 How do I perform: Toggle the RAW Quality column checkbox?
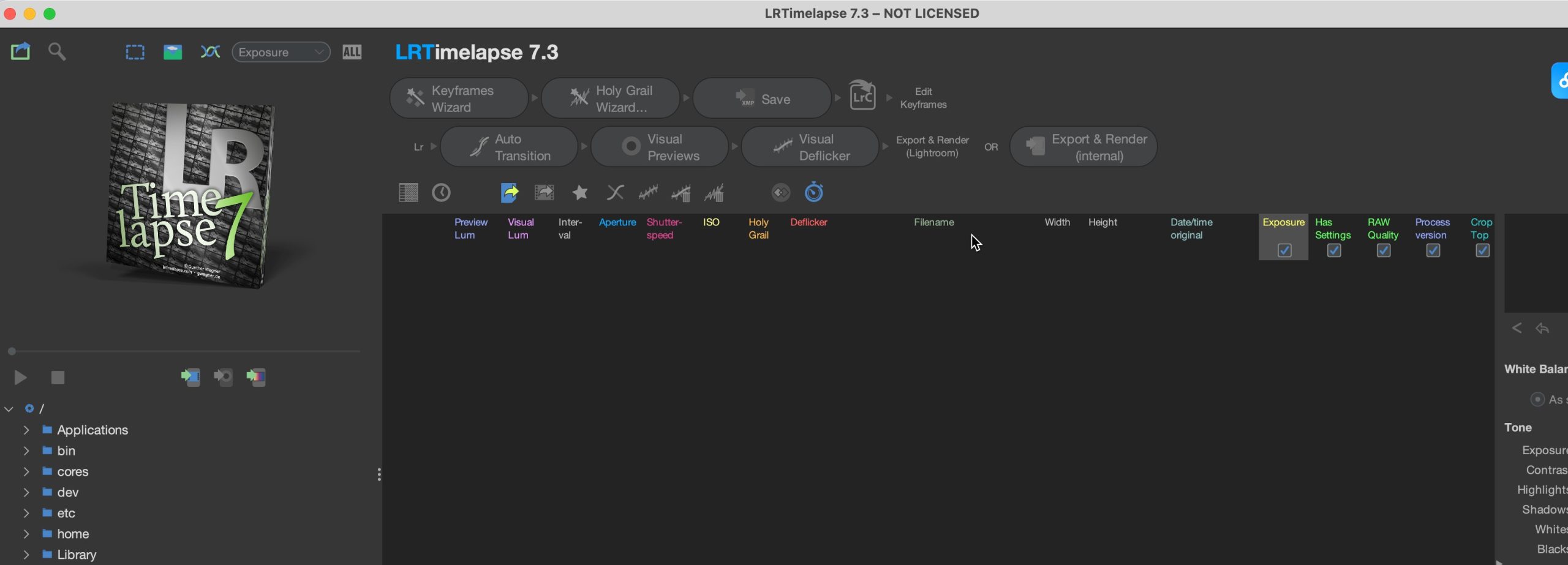(1384, 250)
